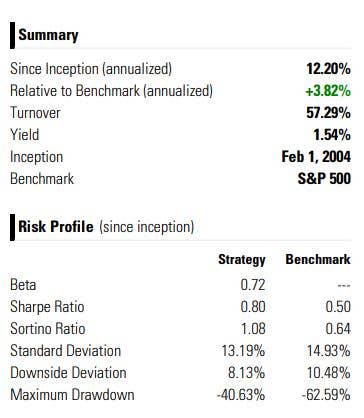Select the Benchmark column header in Risk Profile
Viewport: 364px width, 418px height.
[x=318, y=259]
